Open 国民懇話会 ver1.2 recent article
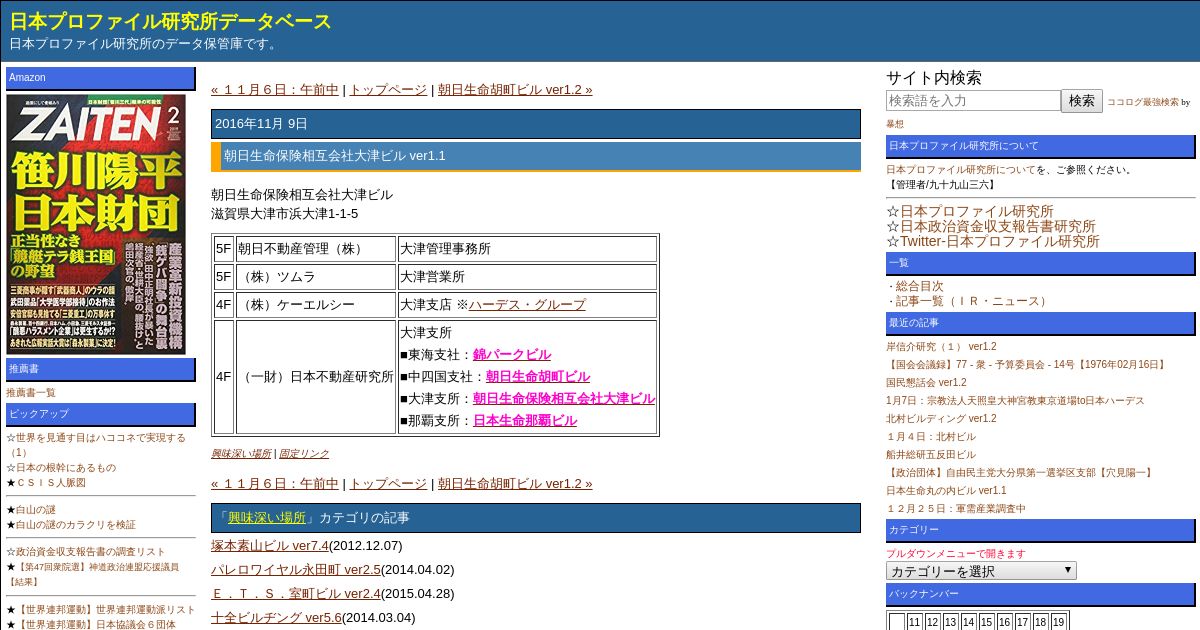 (926, 382)
